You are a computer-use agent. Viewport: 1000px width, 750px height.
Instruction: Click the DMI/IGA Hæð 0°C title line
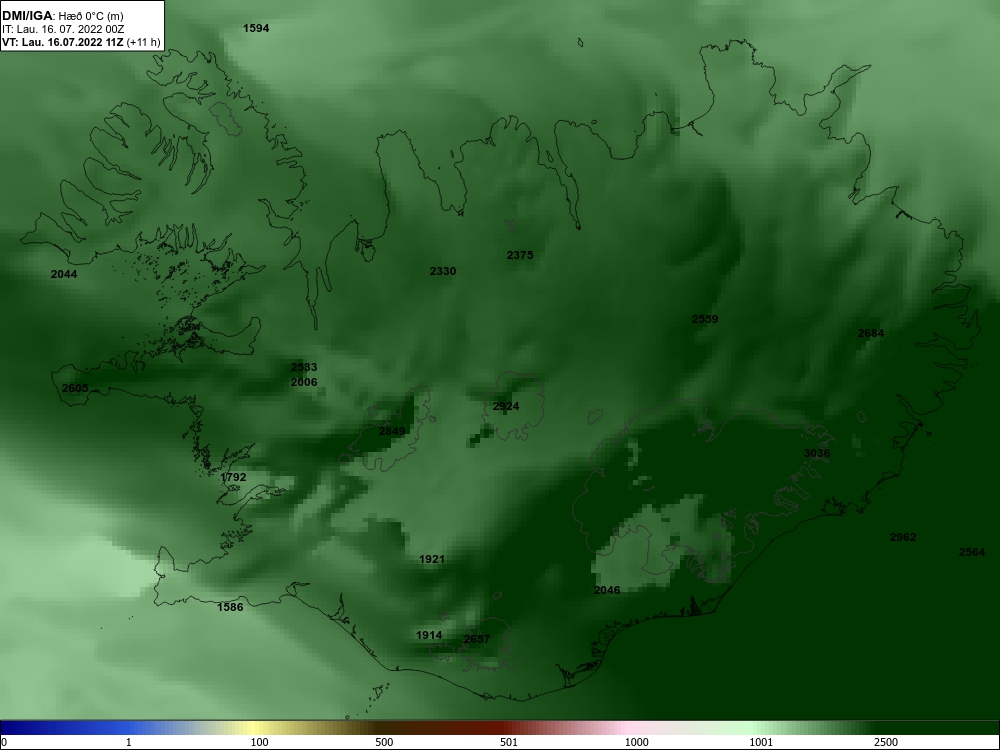(62, 15)
